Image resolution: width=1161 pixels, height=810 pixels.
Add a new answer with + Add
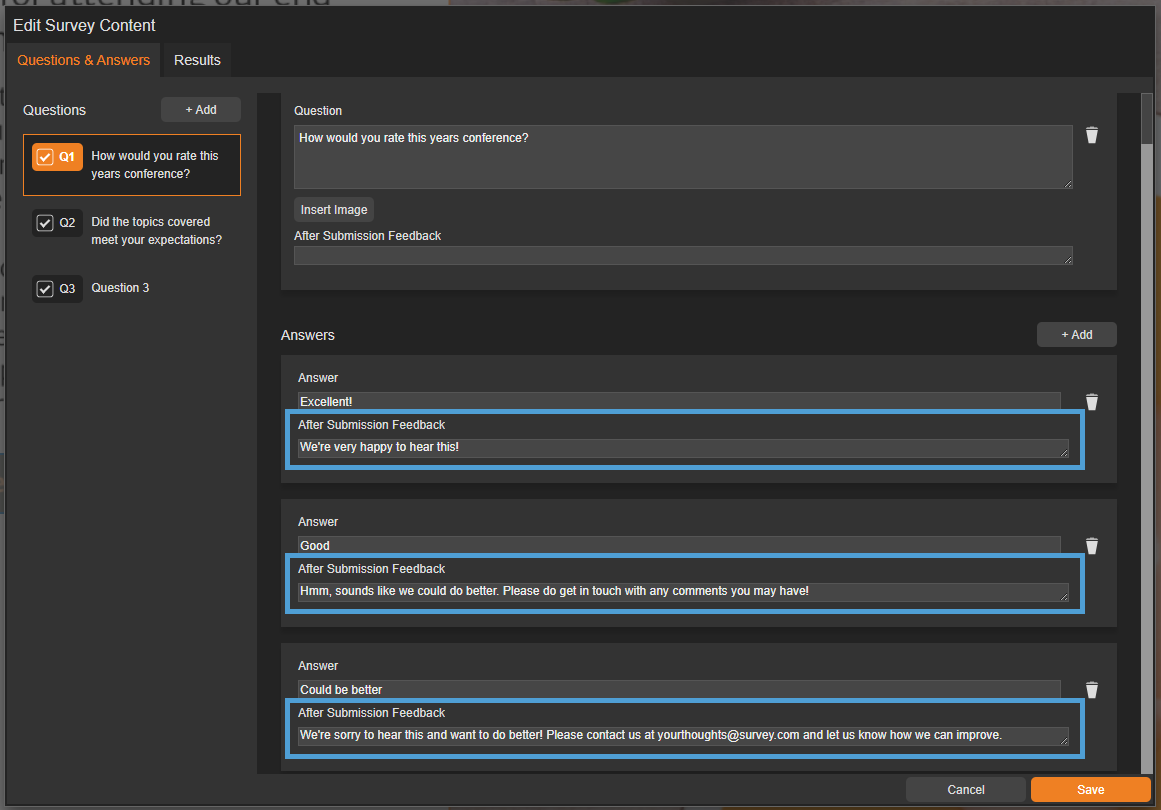(x=1076, y=335)
